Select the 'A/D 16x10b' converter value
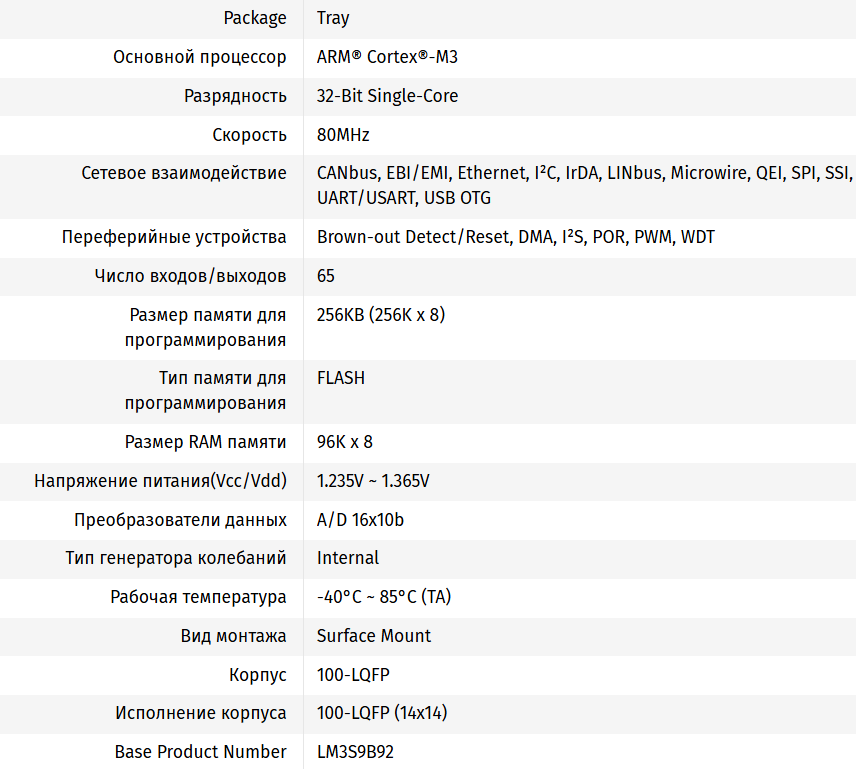This screenshot has width=856, height=769. coord(360,520)
